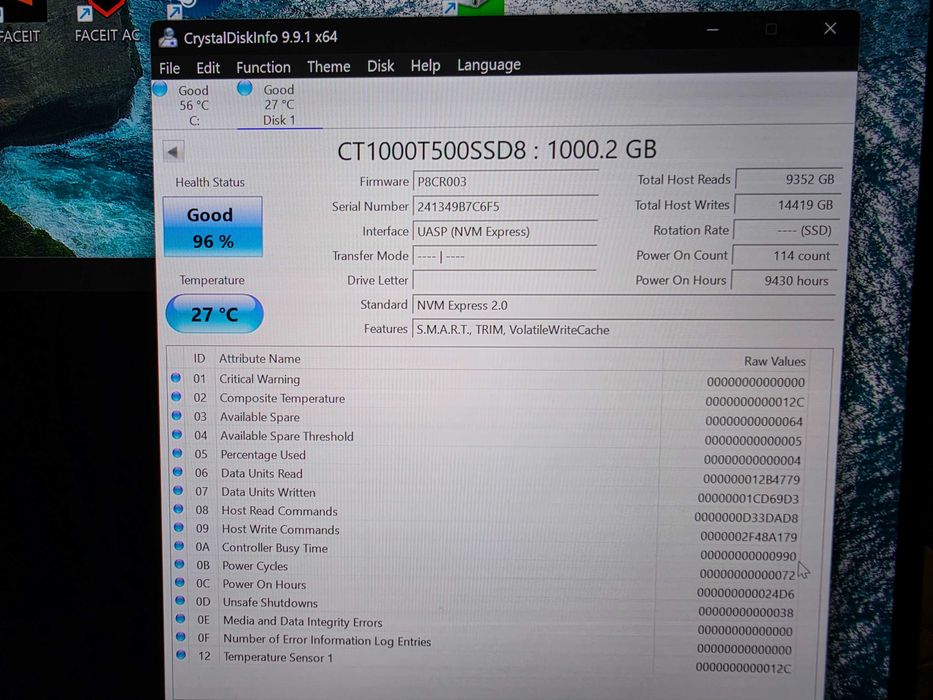Click the blue status orb above C: drive
The image size is (933, 700).
click(160, 89)
